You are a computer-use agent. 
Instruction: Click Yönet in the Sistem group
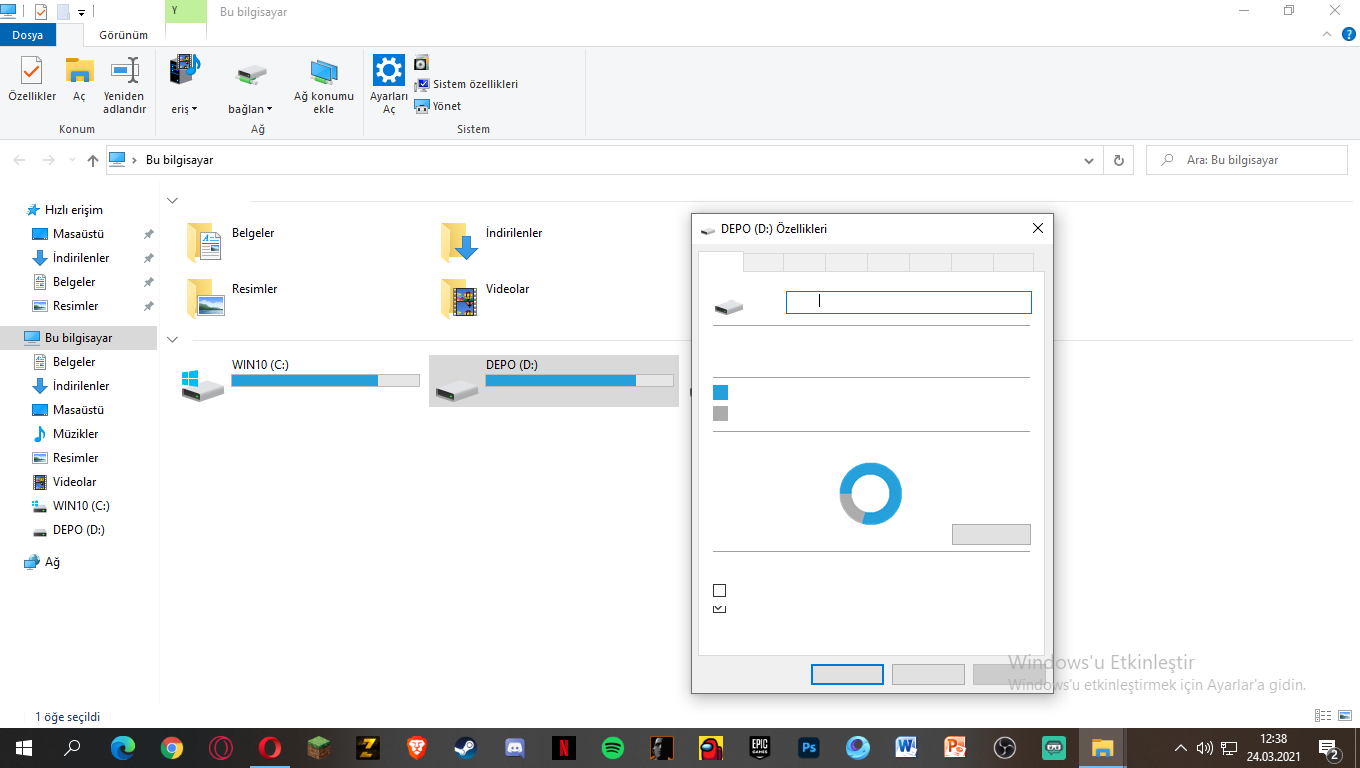(x=438, y=106)
